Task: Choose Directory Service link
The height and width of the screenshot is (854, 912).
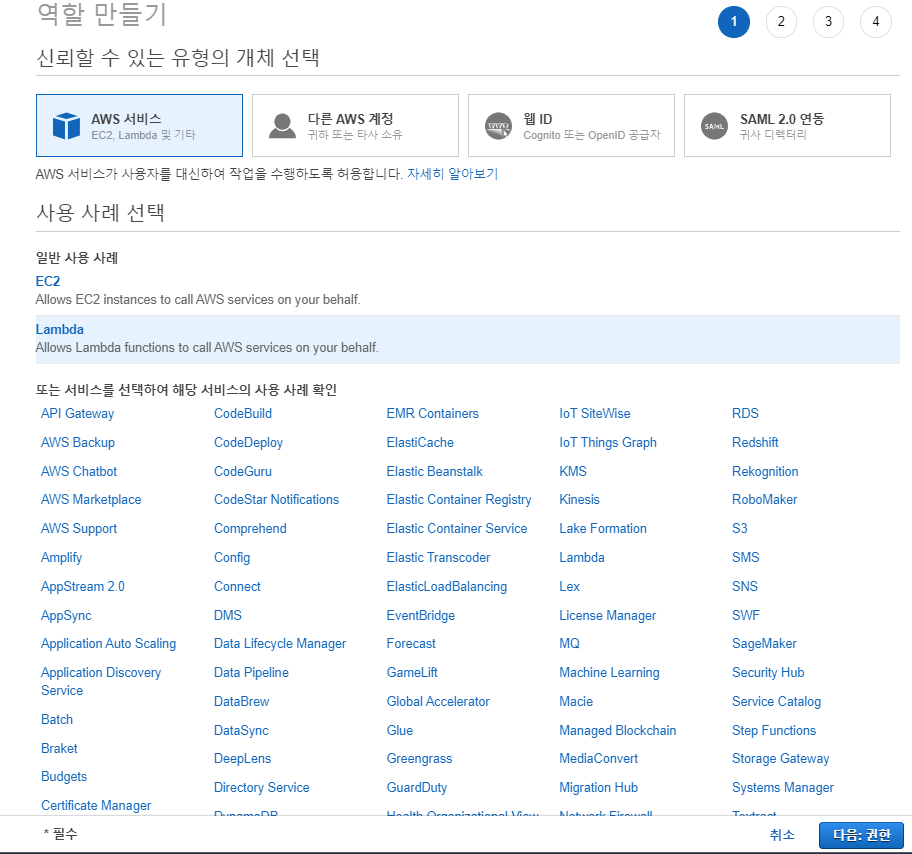Action: [262, 788]
